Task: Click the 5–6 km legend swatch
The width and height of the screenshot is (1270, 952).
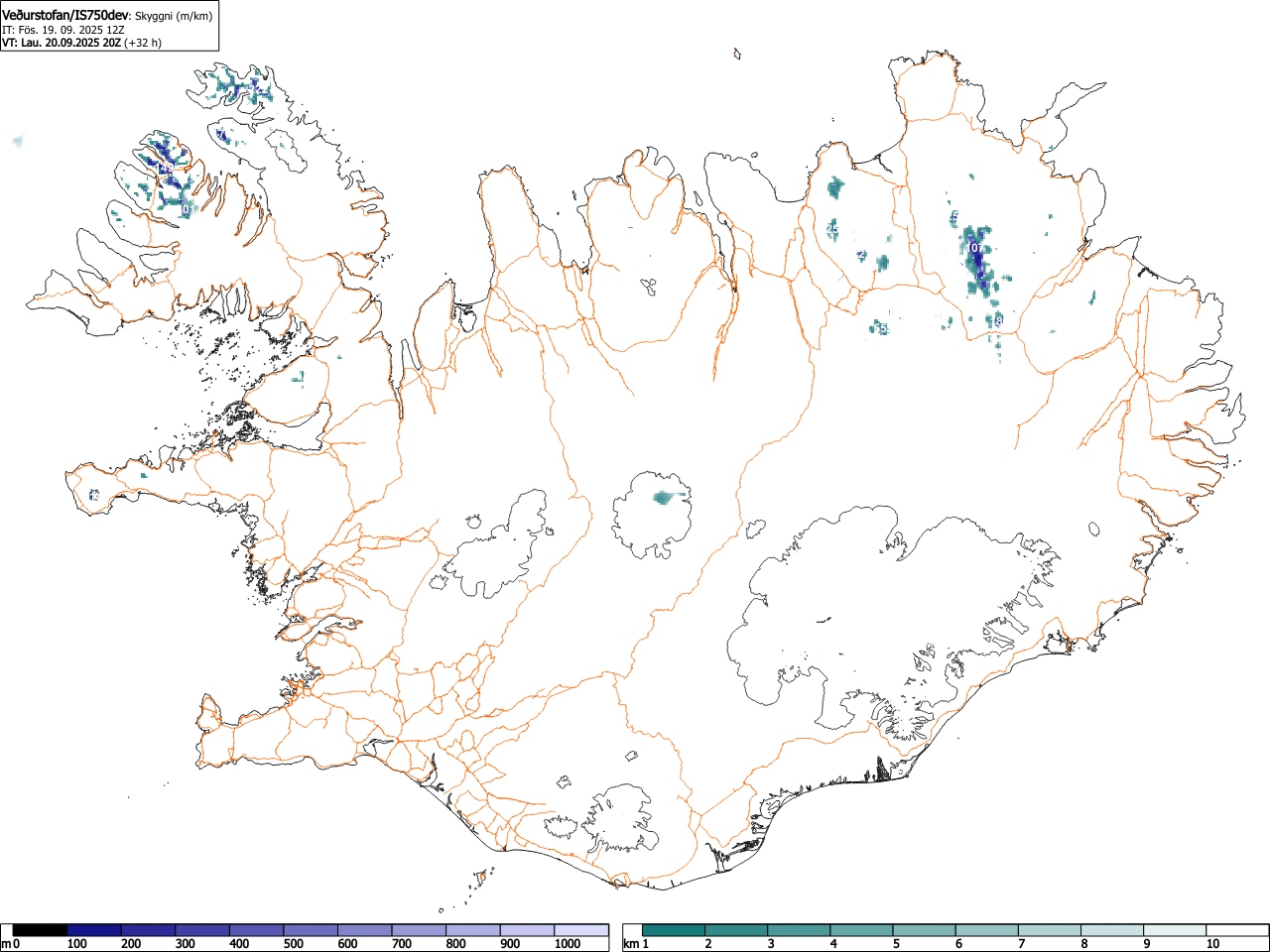Action: click(924, 930)
